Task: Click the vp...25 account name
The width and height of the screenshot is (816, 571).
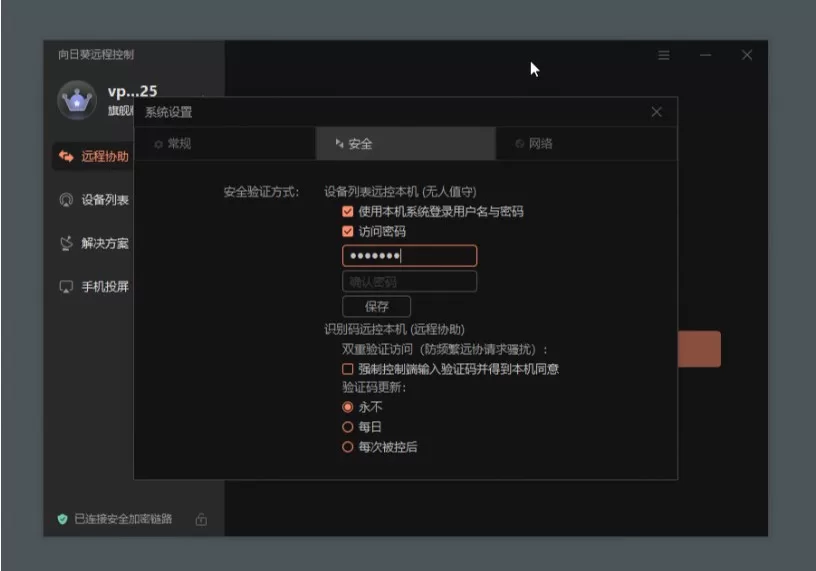Action: click(132, 92)
